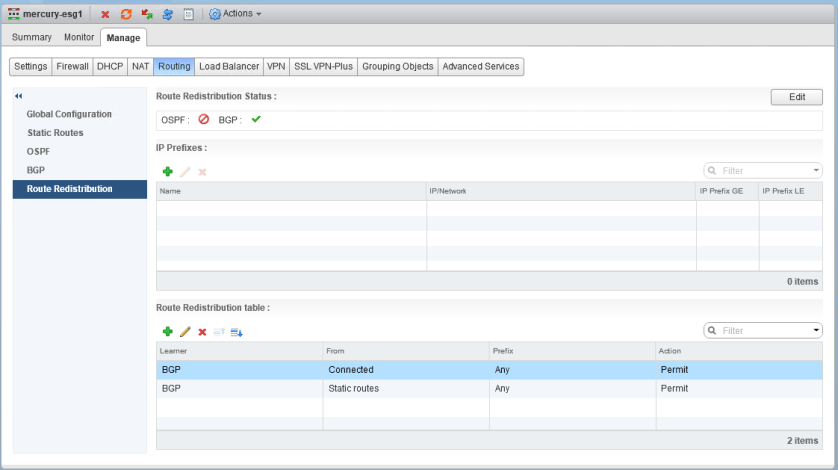Click the orange refresh icon in top toolbar

click(126, 14)
